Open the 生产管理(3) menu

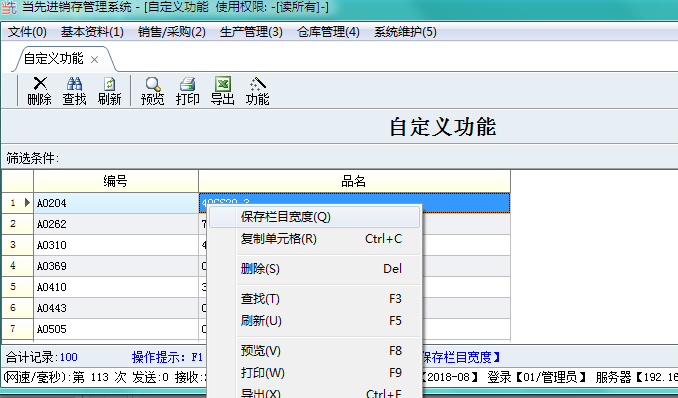[251, 32]
